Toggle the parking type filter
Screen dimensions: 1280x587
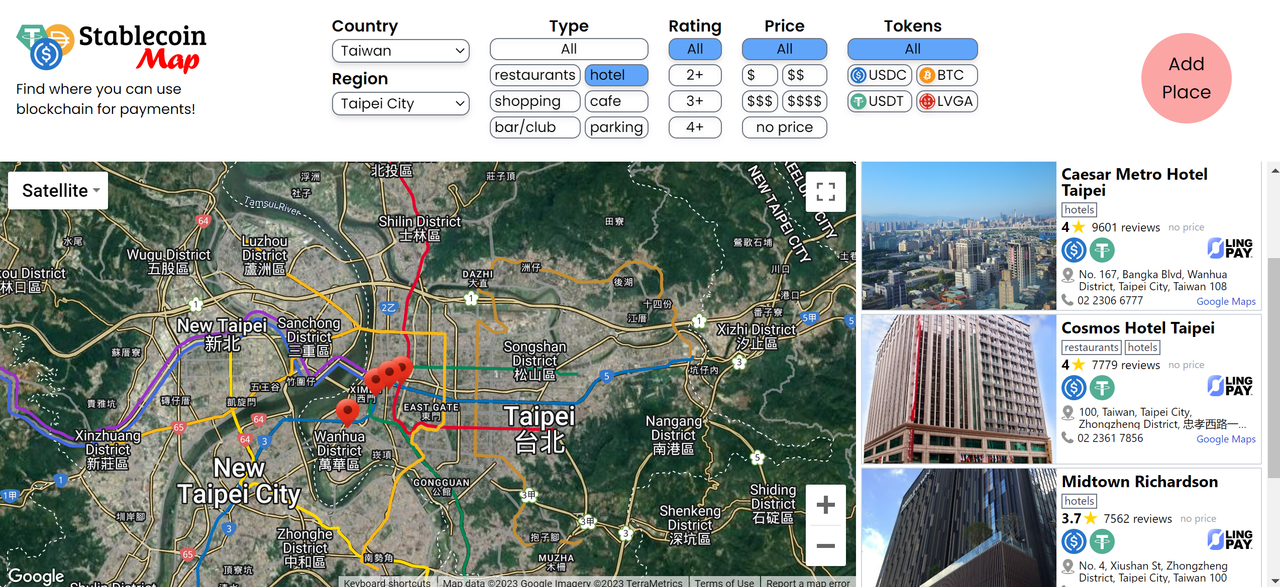click(616, 127)
